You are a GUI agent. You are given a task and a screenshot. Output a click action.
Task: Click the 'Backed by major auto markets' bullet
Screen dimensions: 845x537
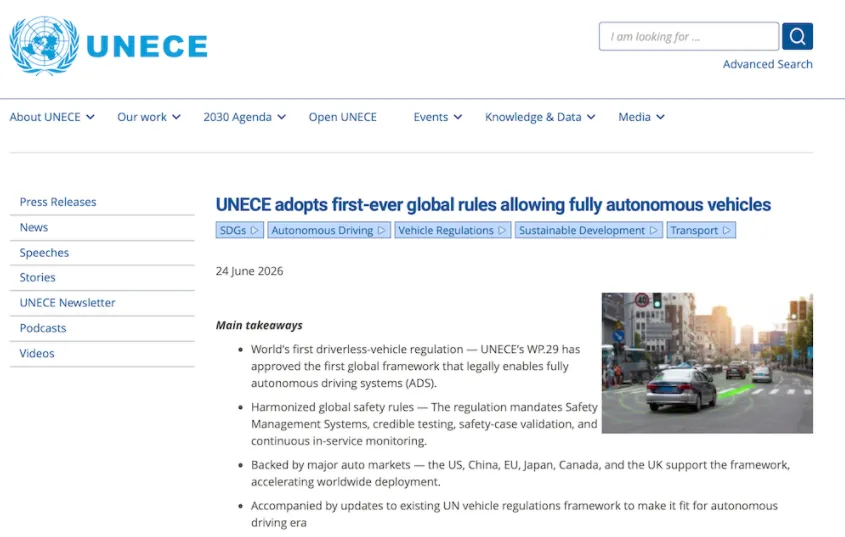[x=521, y=473]
